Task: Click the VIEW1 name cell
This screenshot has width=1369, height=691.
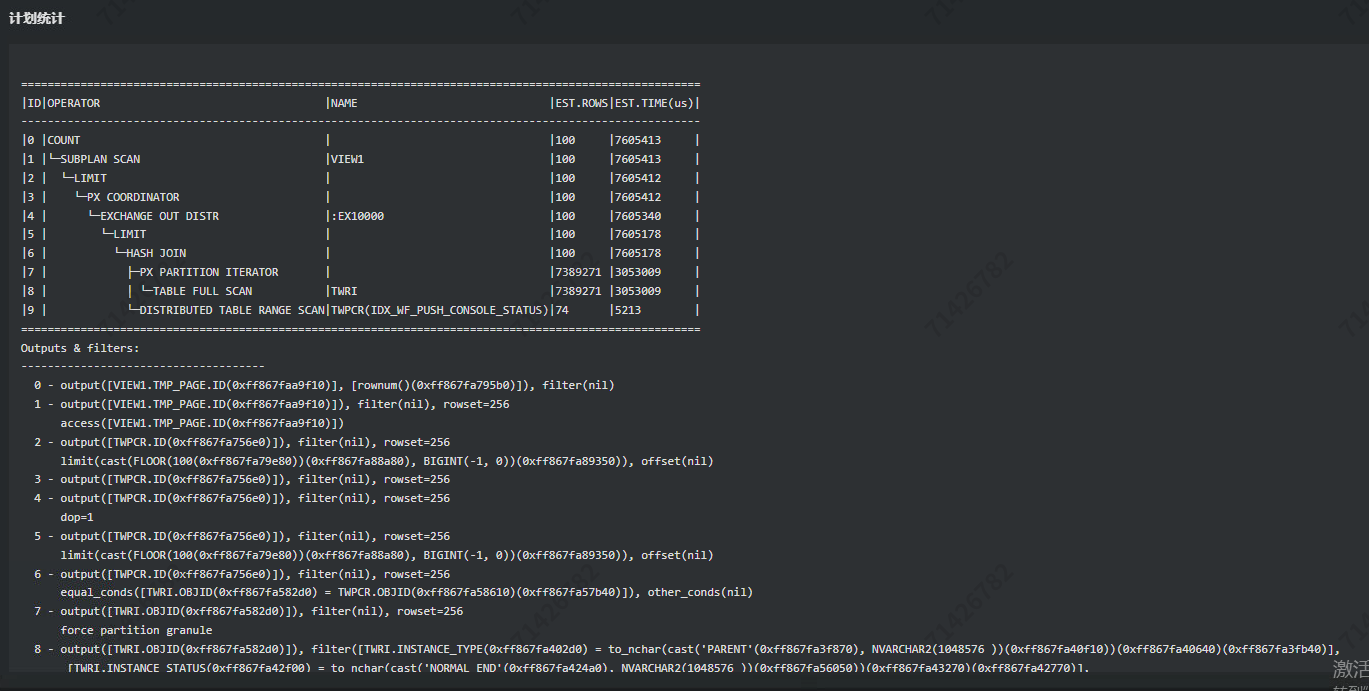Action: (x=347, y=159)
